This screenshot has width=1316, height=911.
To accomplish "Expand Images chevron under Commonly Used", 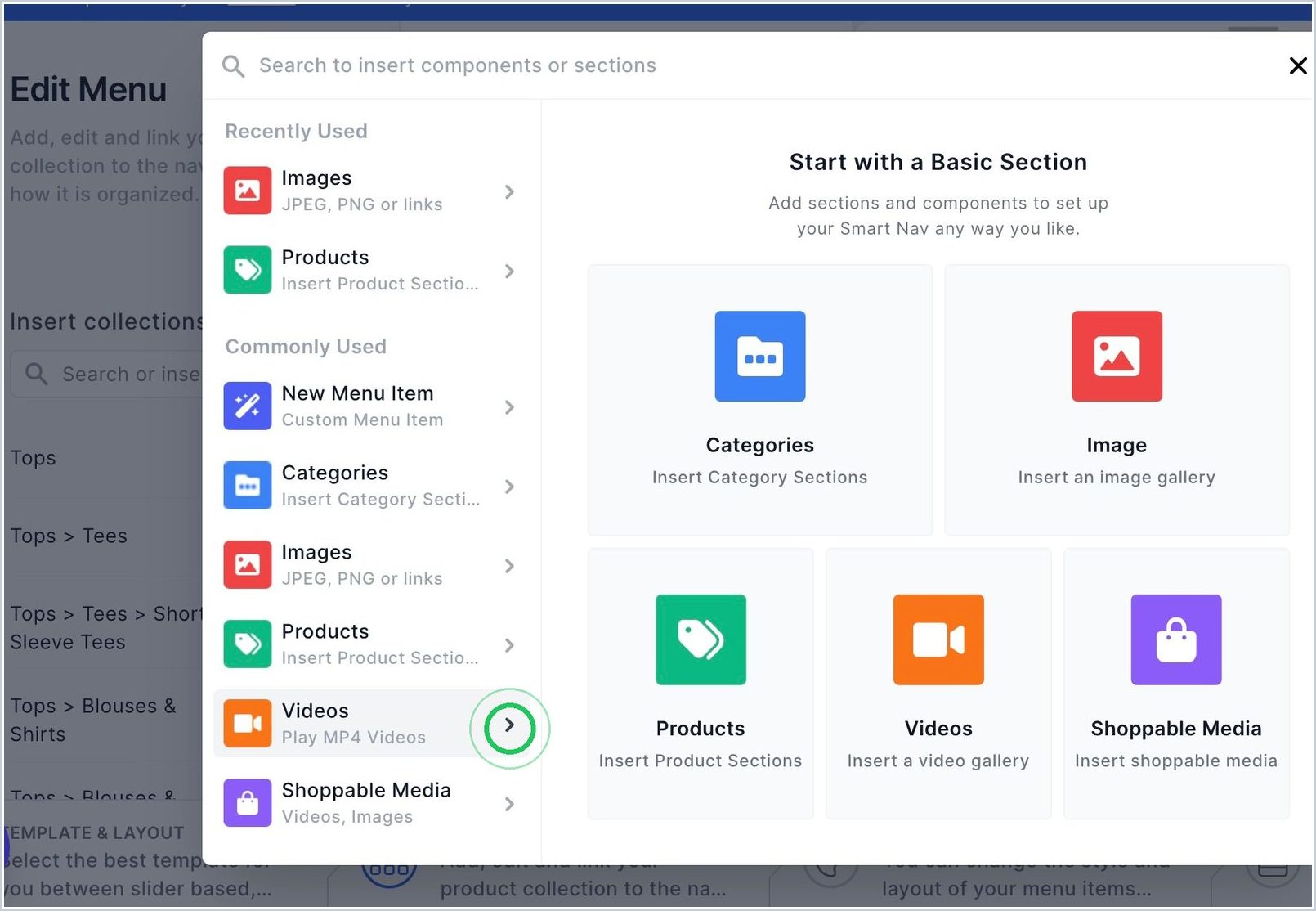I will pyautogui.click(x=509, y=566).
